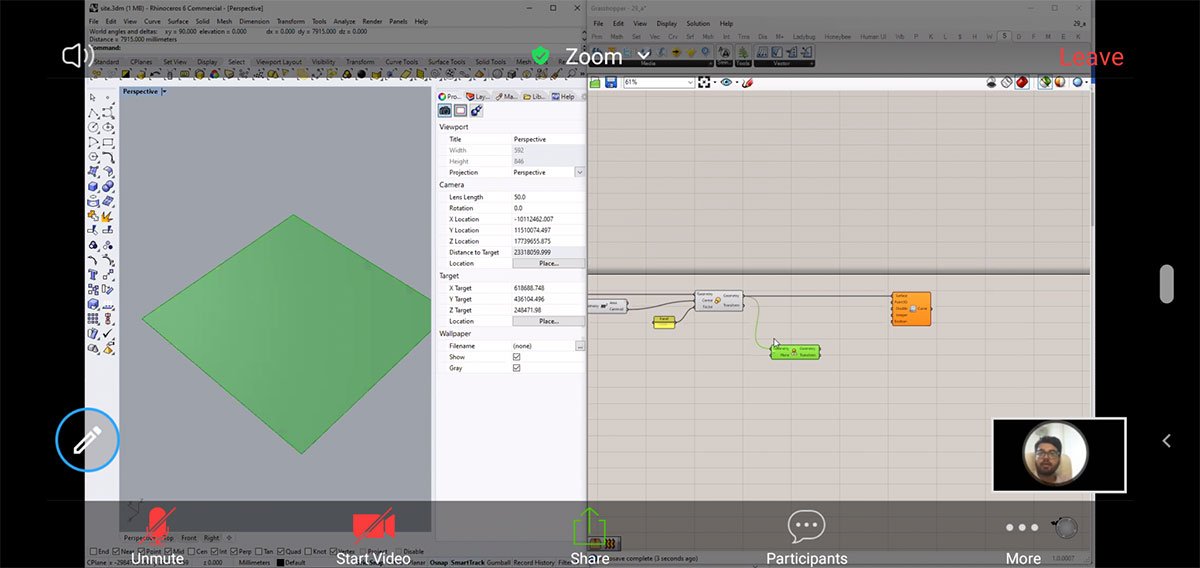The image size is (1200, 568).
Task: Tap the Share button
Action: tap(590, 538)
